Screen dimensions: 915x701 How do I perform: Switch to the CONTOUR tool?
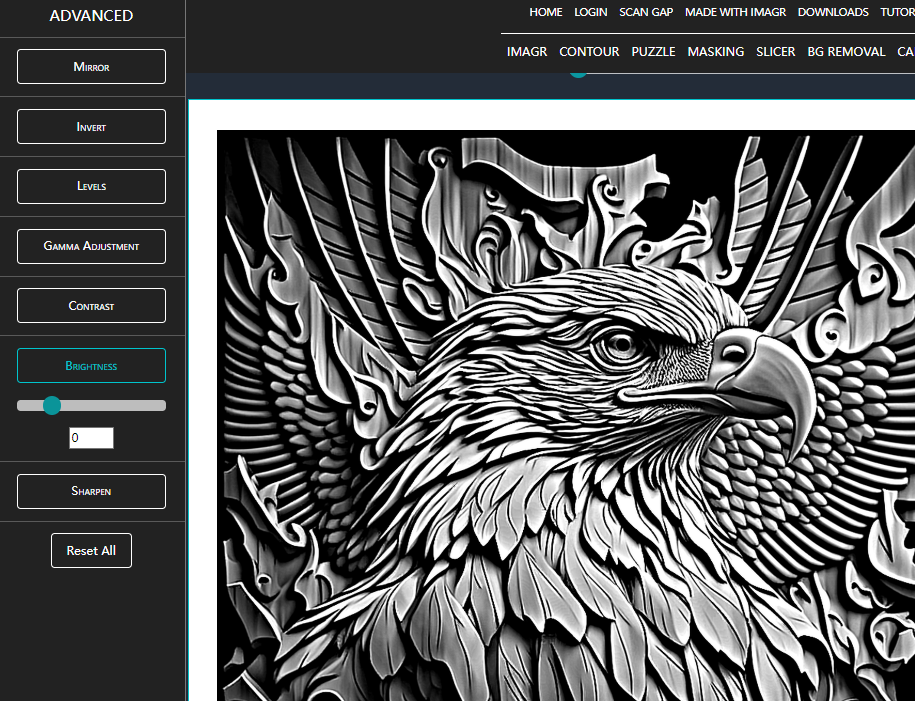click(589, 52)
